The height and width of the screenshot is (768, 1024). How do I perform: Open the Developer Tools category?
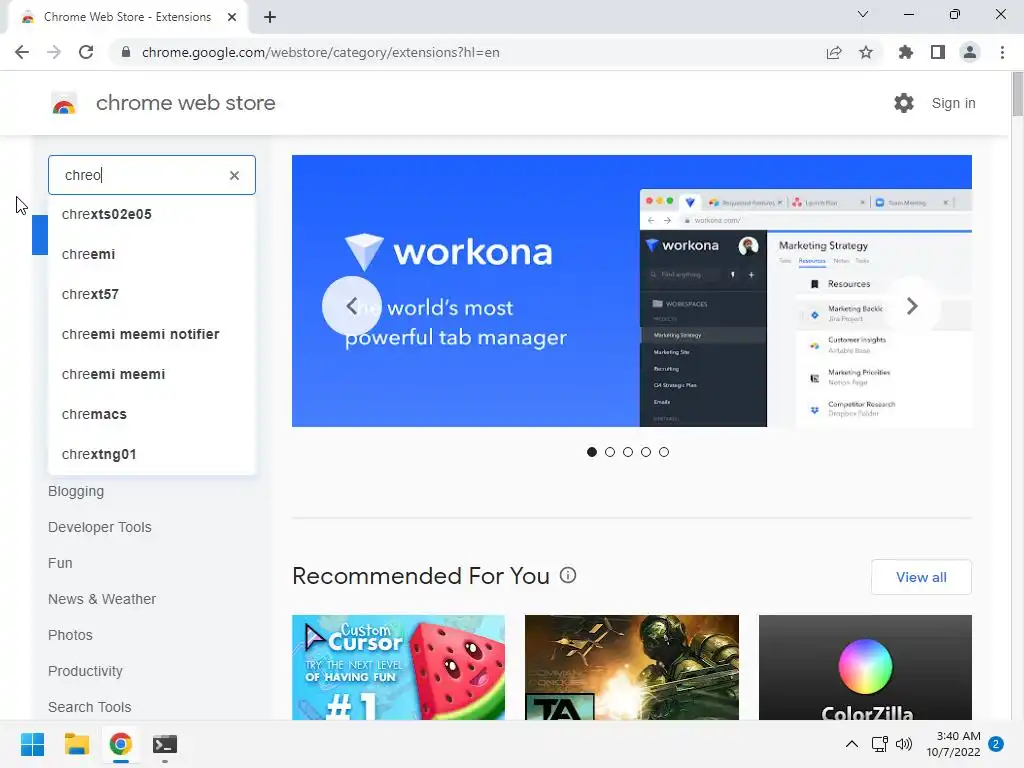click(x=99, y=527)
